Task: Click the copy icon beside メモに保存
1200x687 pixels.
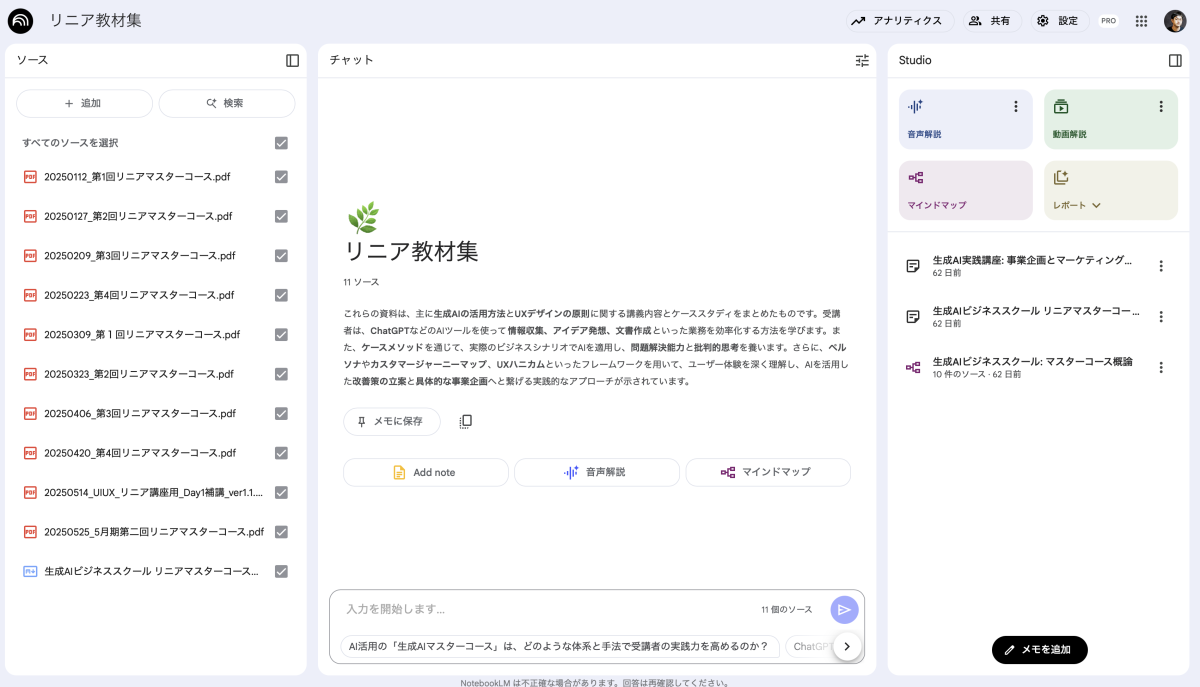Action: 465,421
